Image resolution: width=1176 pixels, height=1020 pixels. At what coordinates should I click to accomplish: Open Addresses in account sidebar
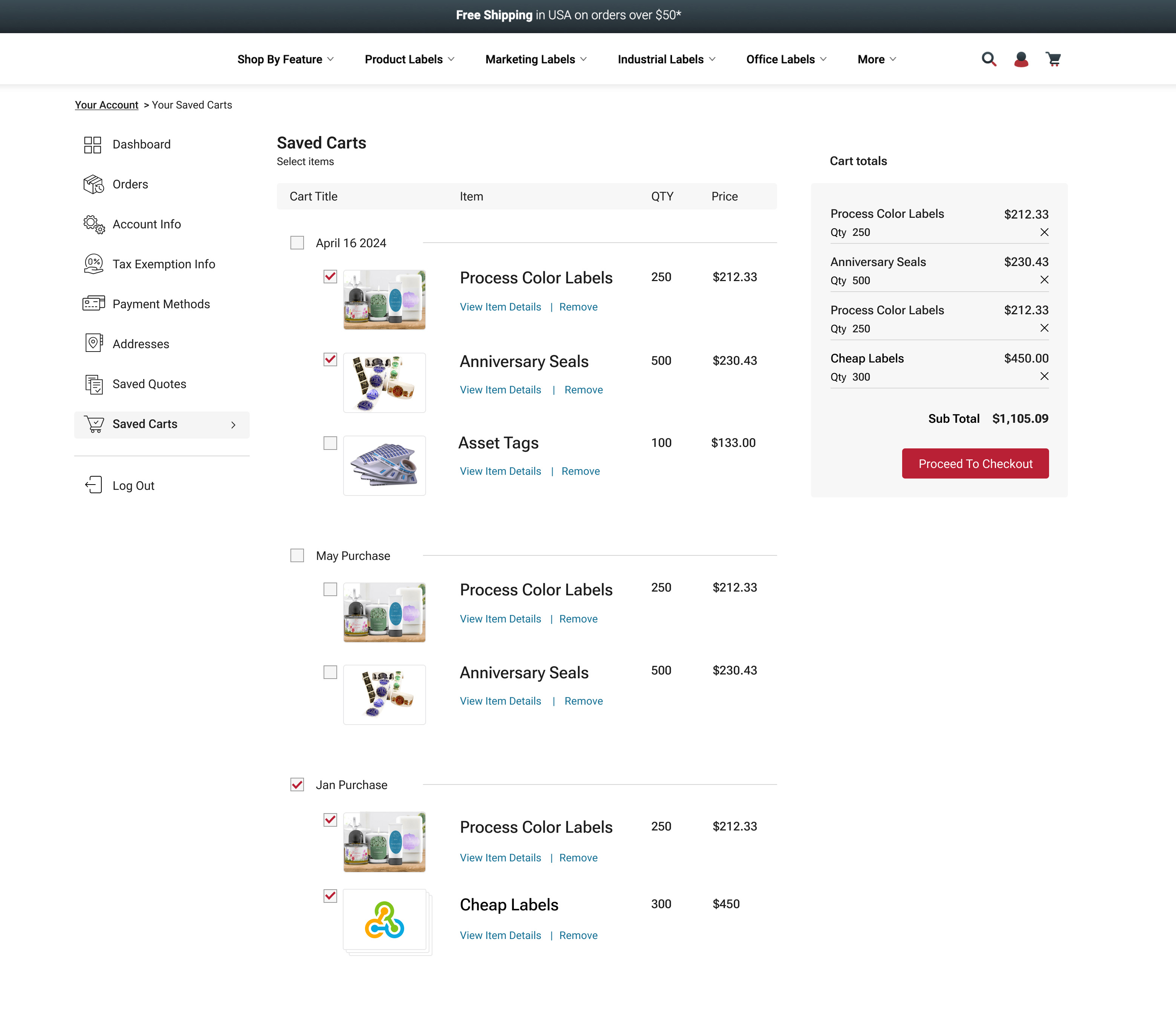click(141, 344)
